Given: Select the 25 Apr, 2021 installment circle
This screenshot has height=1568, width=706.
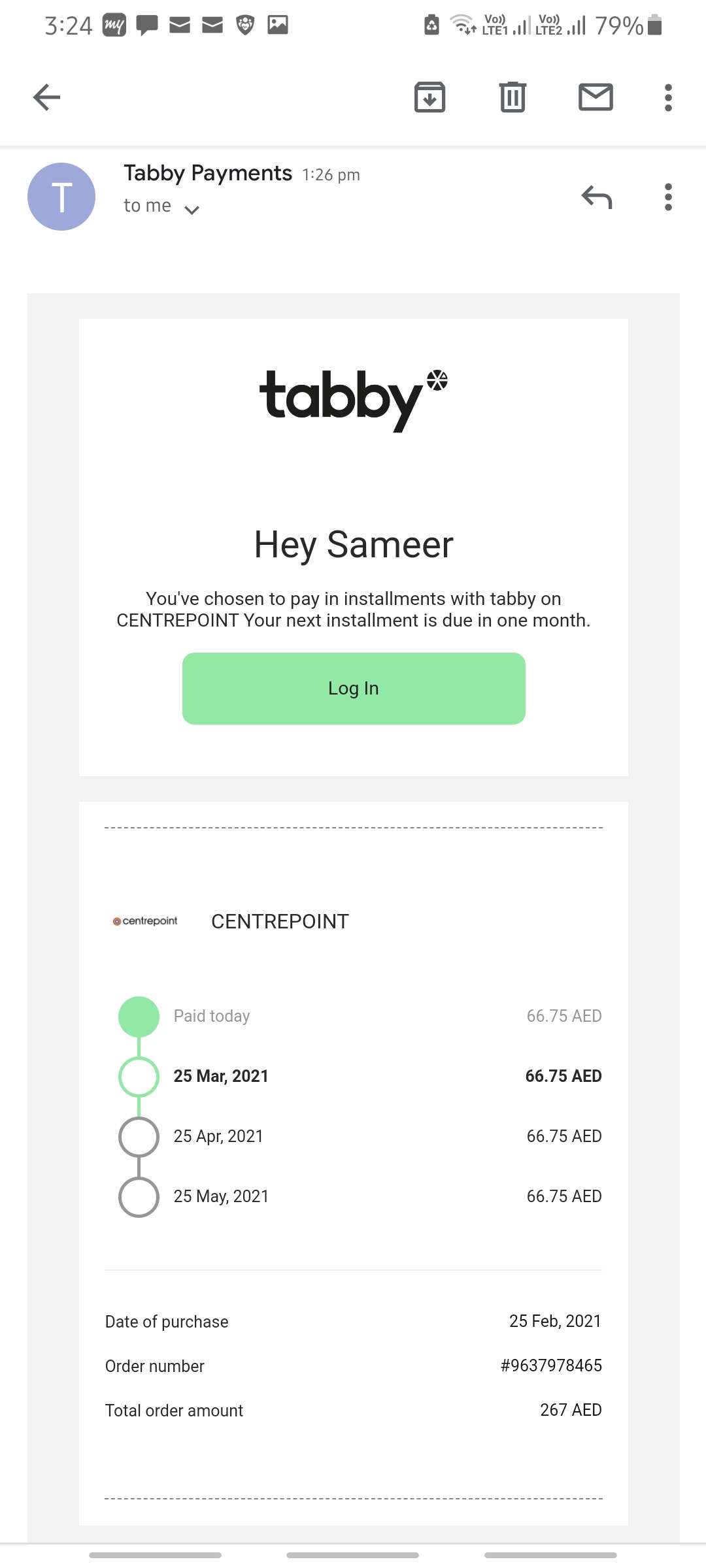Looking at the screenshot, I should [139, 1137].
